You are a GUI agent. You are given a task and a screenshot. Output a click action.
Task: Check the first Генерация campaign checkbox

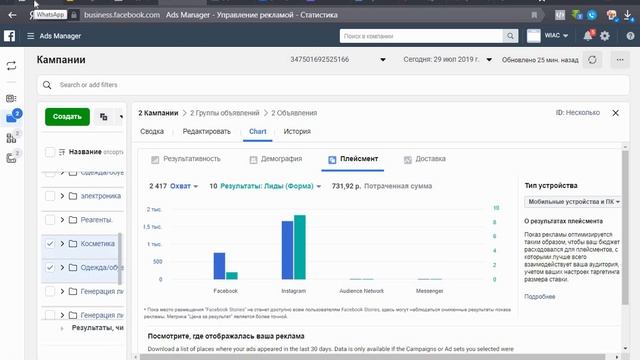50,291
